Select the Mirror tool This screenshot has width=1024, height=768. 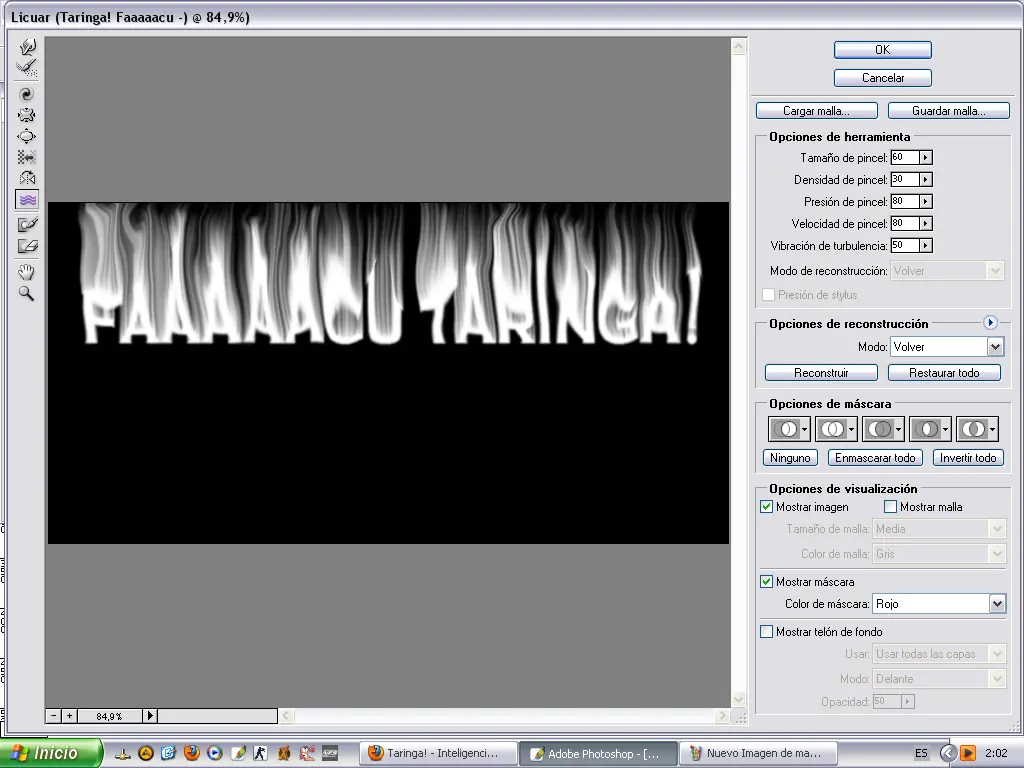pos(27,178)
